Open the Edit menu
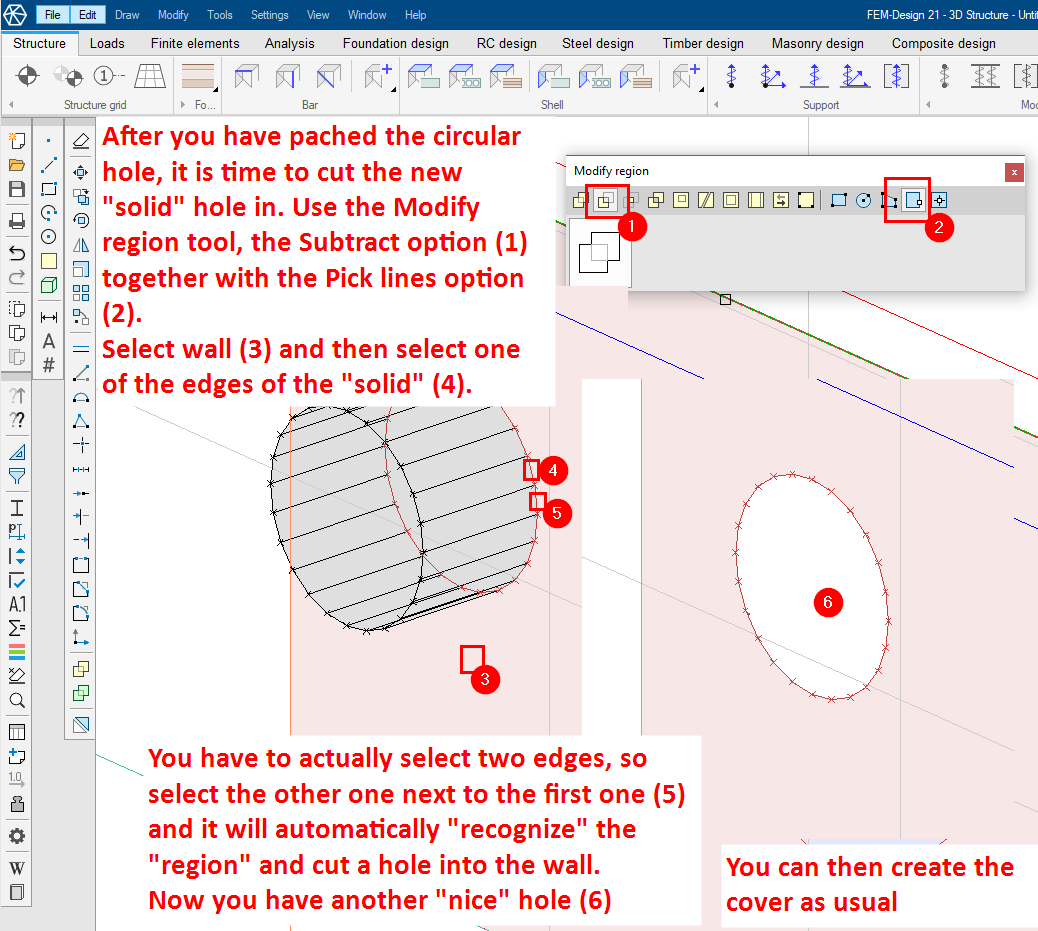This screenshot has width=1038, height=931. coord(87,15)
